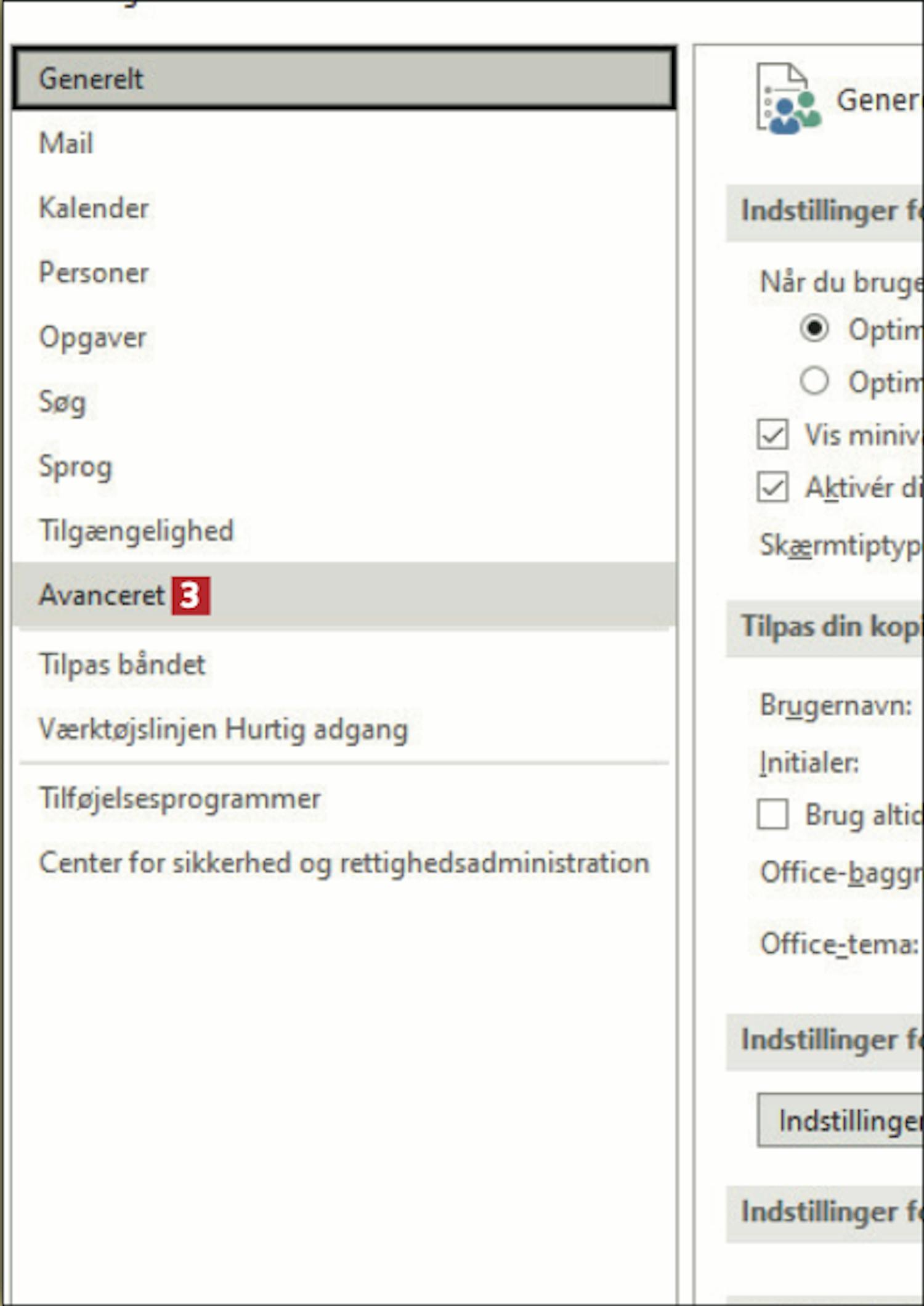Select Værktøjslinjen Hurtig adgang

[344, 729]
